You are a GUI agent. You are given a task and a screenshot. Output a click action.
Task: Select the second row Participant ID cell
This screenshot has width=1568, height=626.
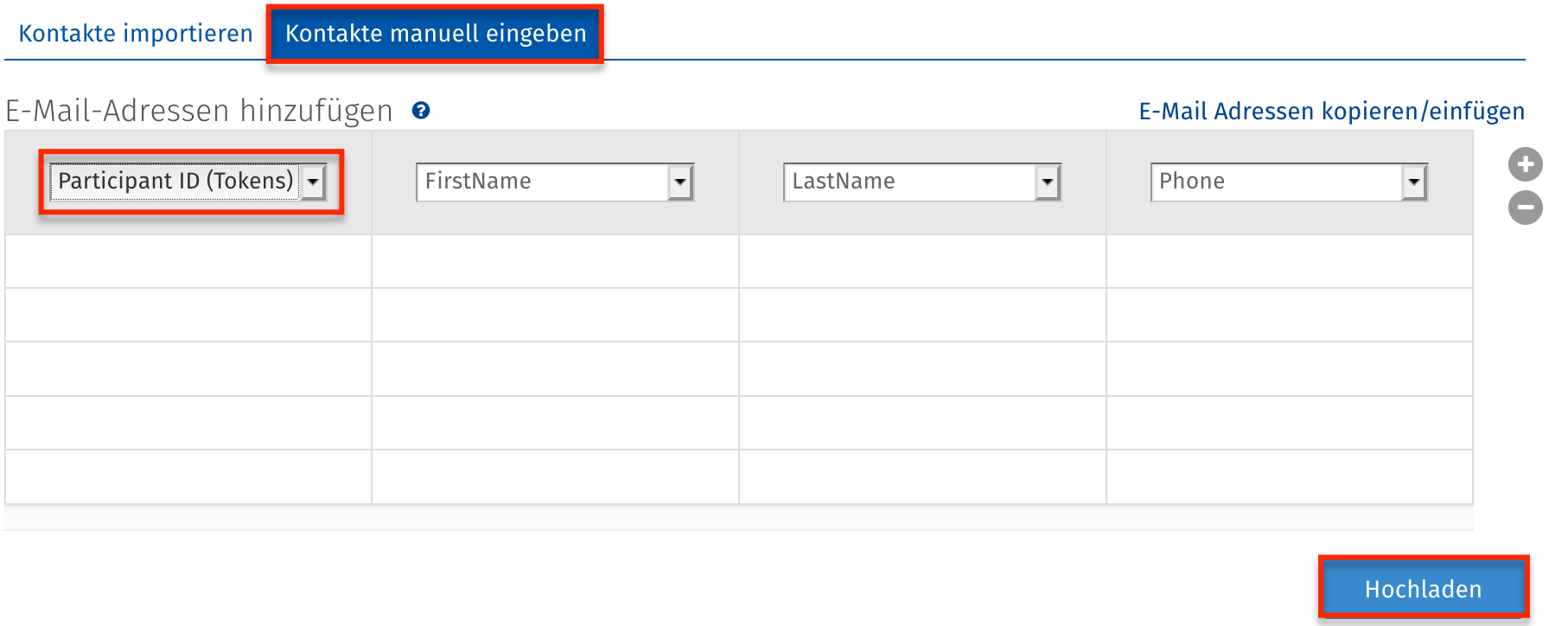[x=186, y=314]
